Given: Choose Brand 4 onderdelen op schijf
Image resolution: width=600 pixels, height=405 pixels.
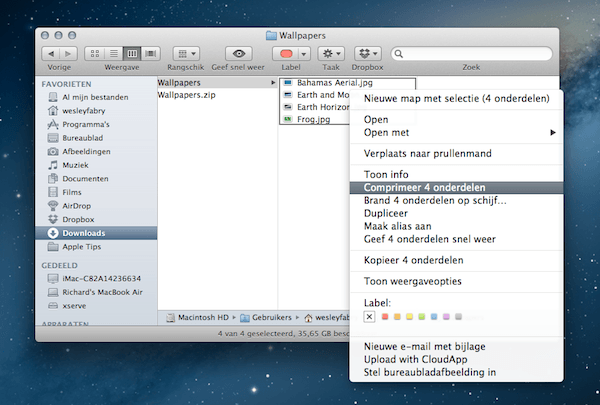Looking at the screenshot, I should (457, 201).
